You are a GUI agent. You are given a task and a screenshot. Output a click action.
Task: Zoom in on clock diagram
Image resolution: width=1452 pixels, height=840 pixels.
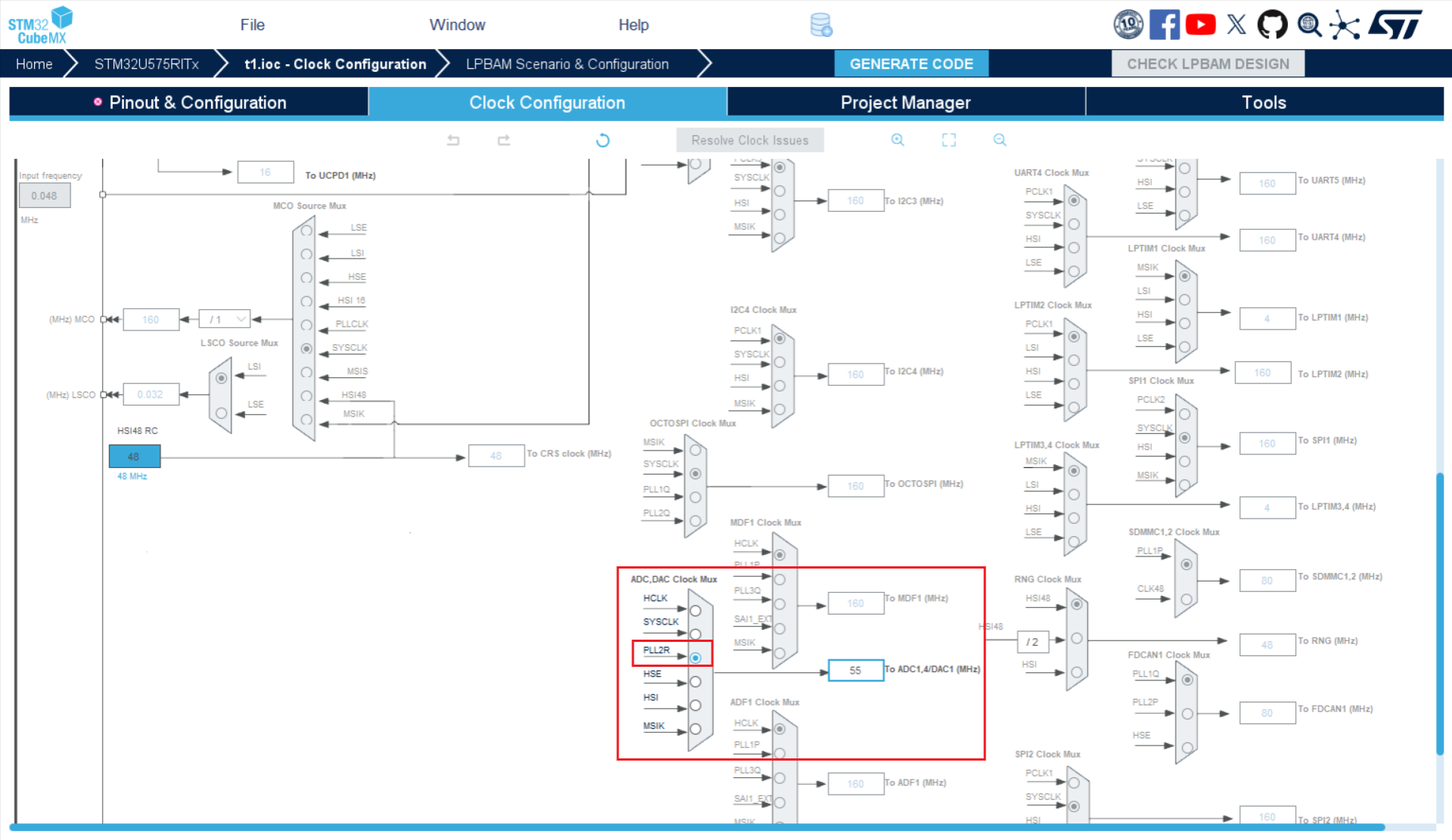[x=898, y=140]
